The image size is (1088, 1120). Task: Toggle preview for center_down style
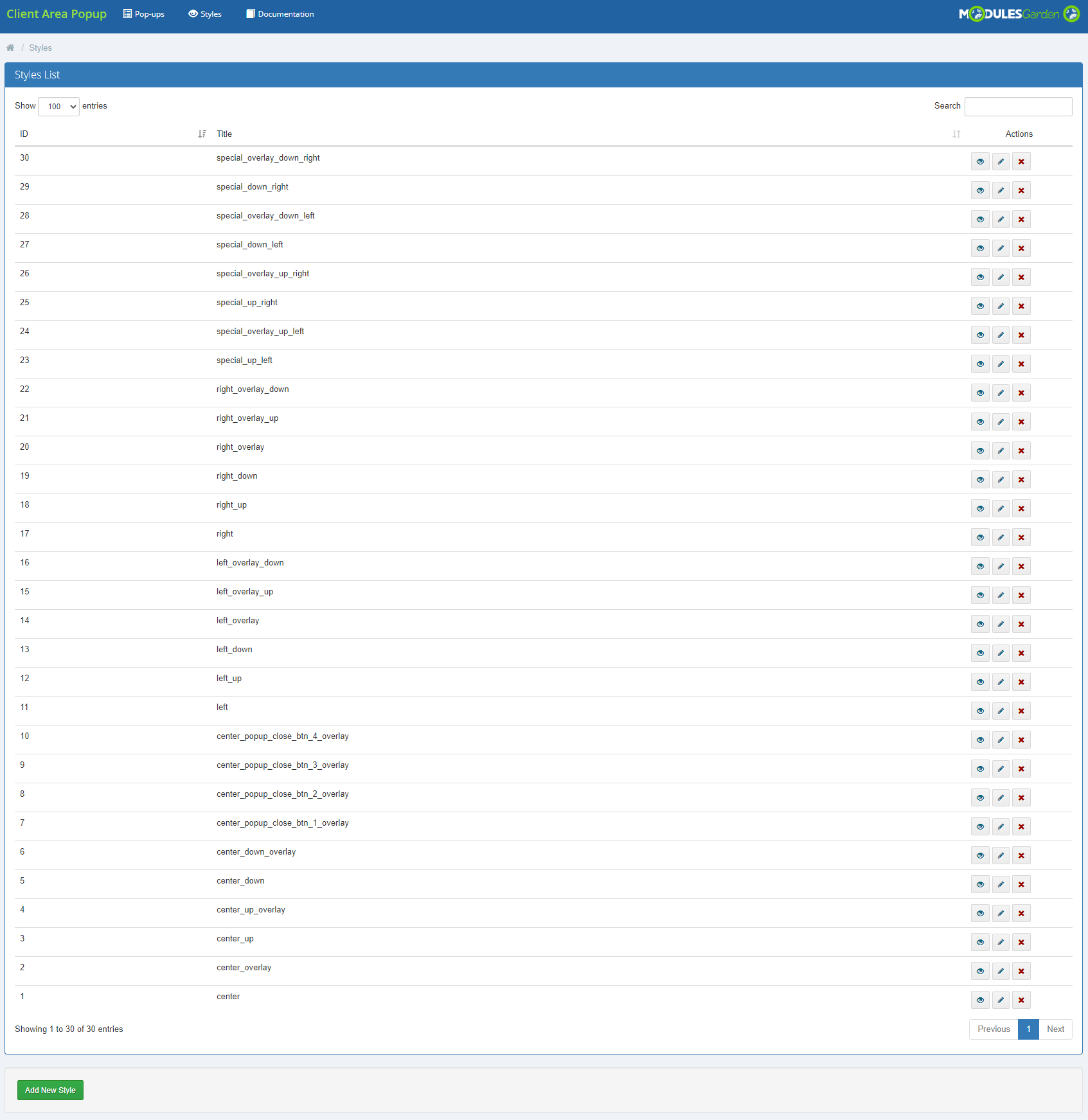pos(979,884)
